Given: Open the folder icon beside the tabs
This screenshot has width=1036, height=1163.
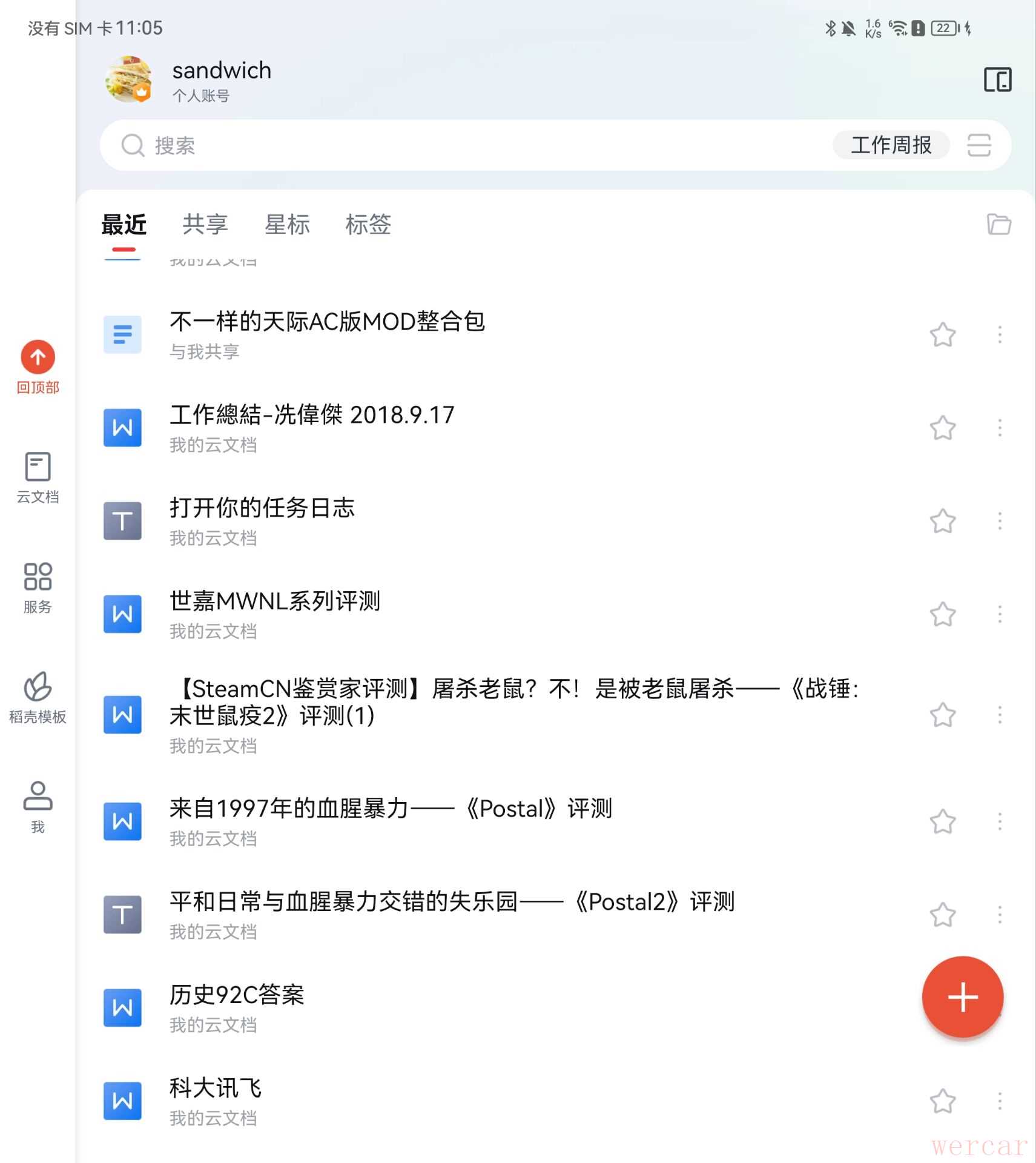Looking at the screenshot, I should tap(998, 224).
